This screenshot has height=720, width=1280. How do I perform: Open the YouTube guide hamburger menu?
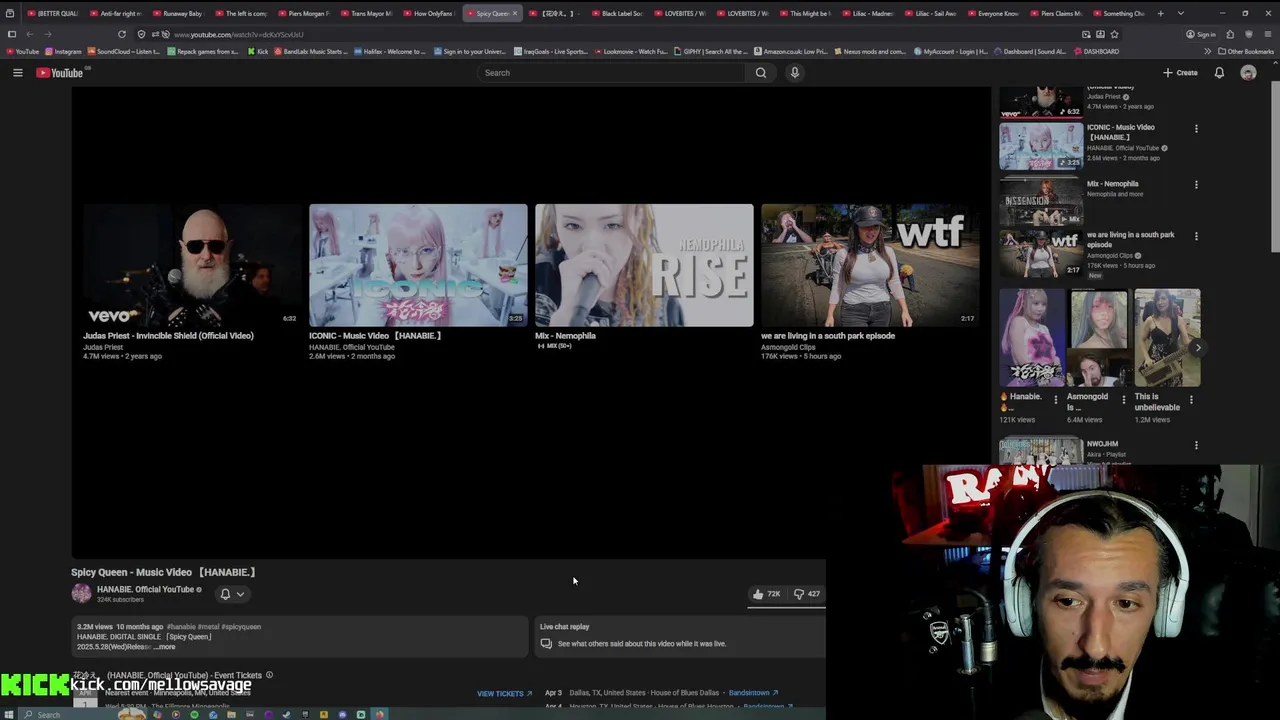pos(17,73)
